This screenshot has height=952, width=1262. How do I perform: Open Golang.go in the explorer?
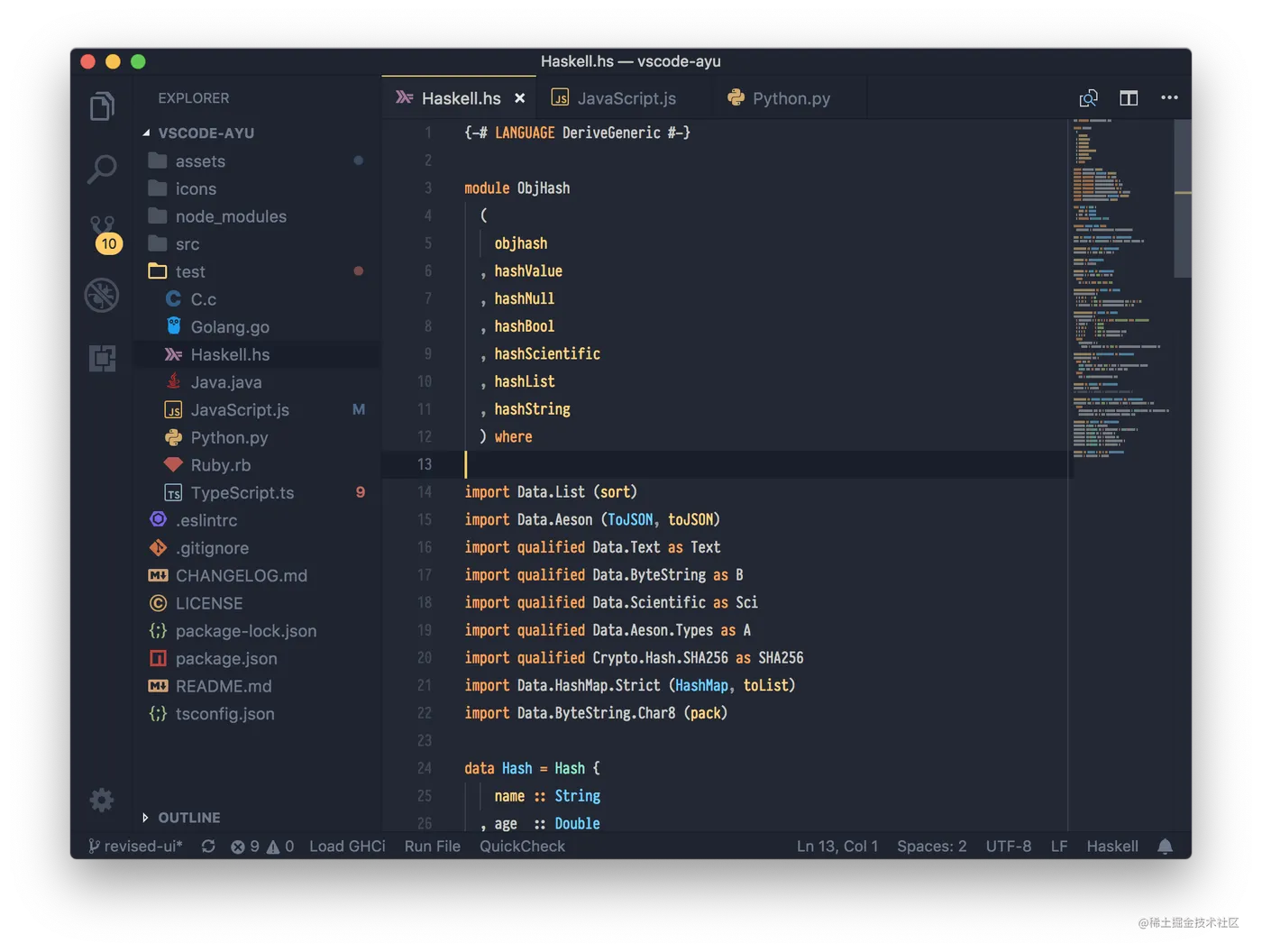pyautogui.click(x=257, y=327)
